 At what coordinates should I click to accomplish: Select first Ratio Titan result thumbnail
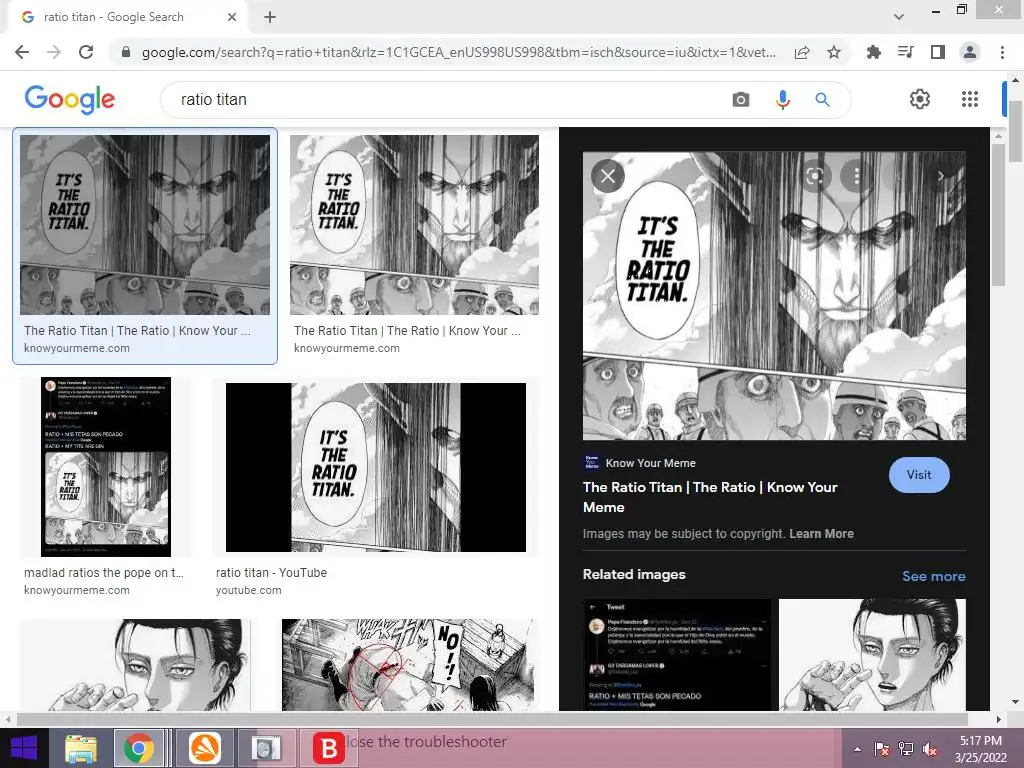coord(145,225)
